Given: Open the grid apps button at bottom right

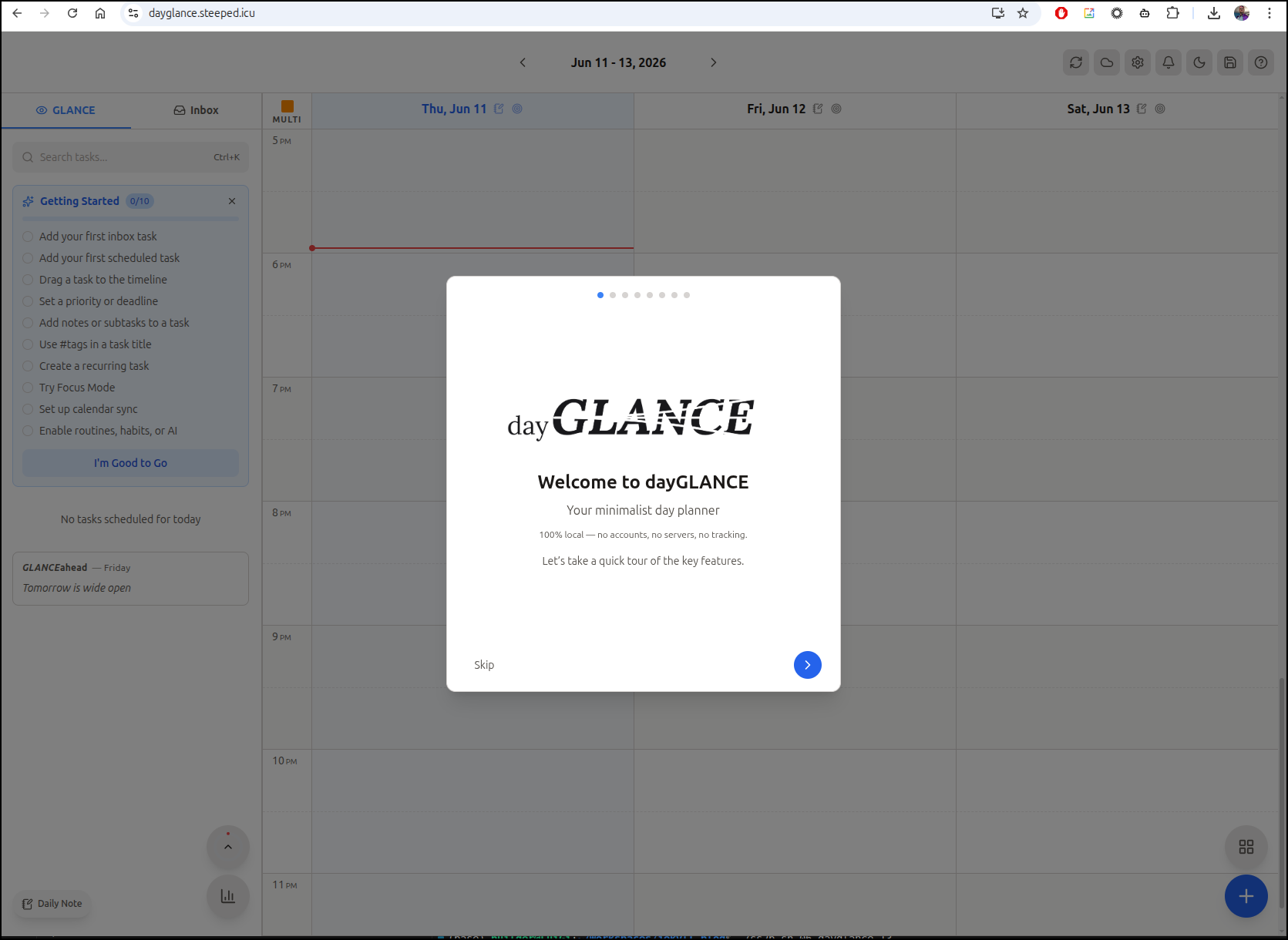Looking at the screenshot, I should 1246,847.
